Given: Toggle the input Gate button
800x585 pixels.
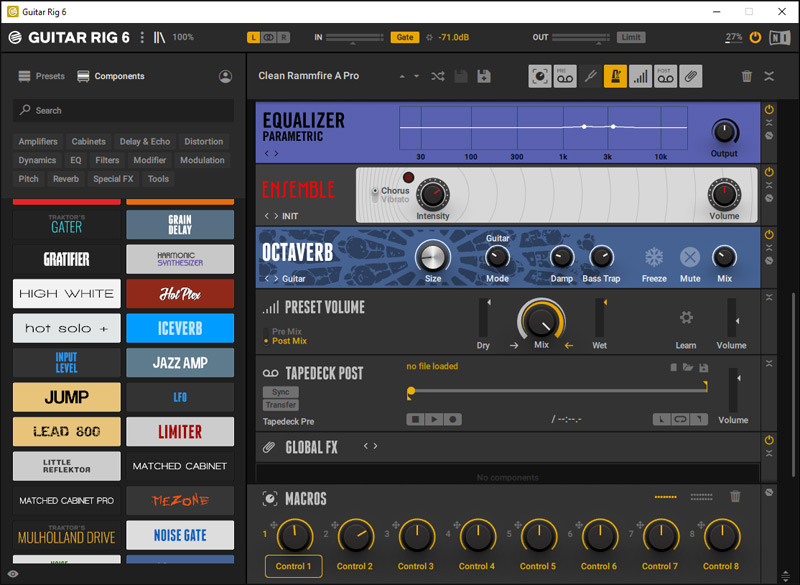Looking at the screenshot, I should click(x=404, y=37).
